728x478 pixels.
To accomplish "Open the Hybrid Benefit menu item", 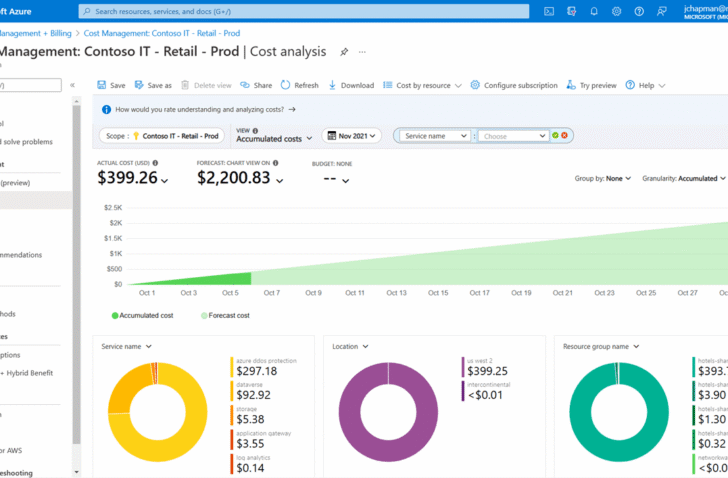I will [27, 373].
